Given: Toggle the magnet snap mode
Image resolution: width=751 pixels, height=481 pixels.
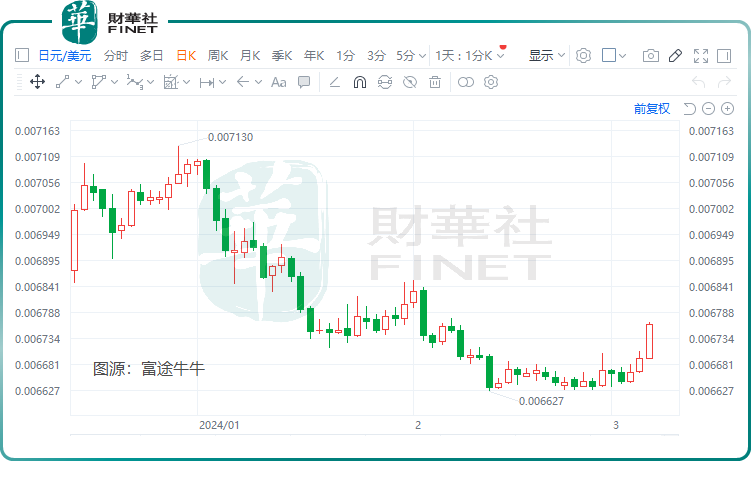Looking at the screenshot, I should (360, 82).
